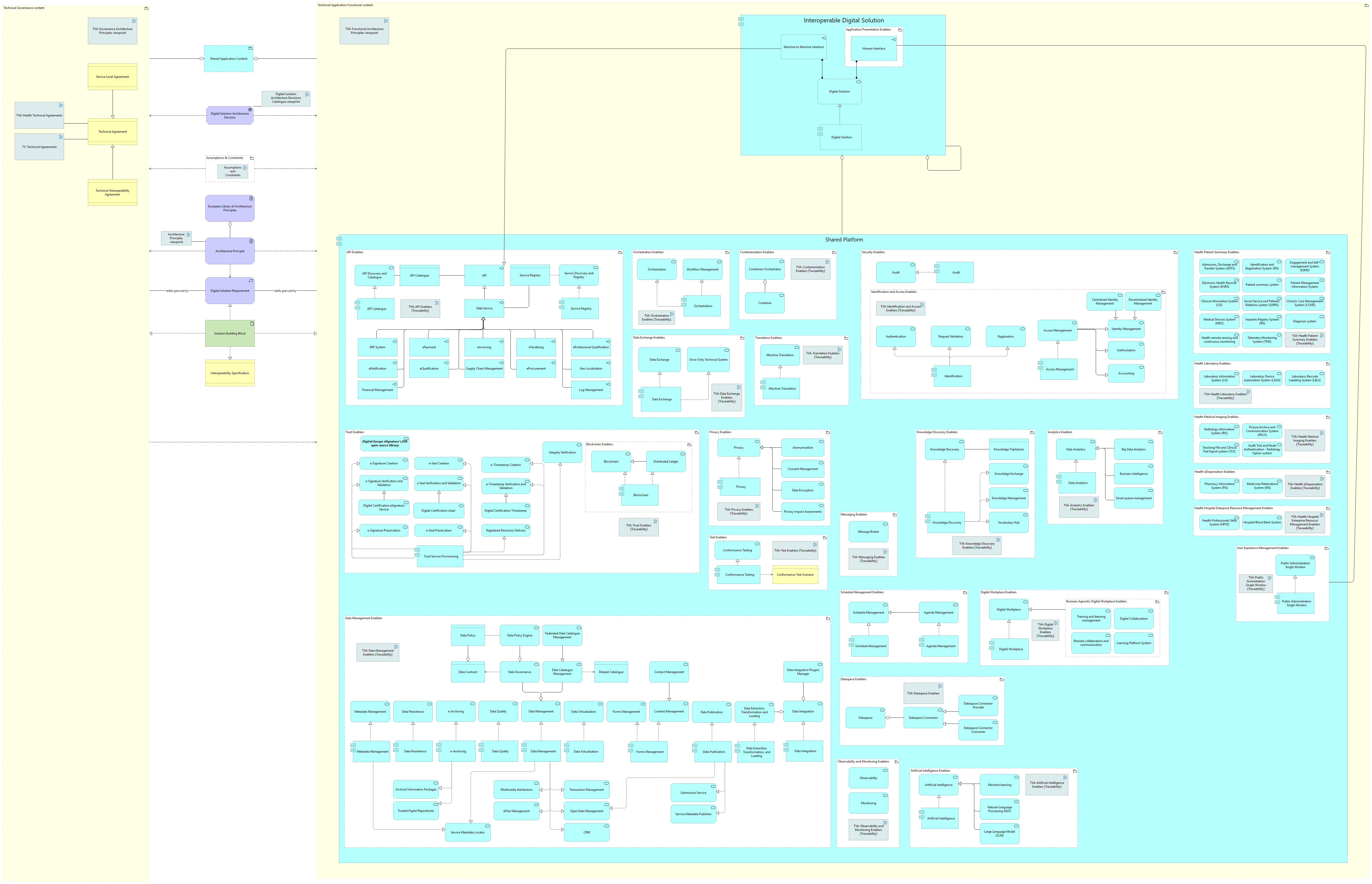Select the Service Discovery and Registry node
This screenshot has height=884, width=1372.
tap(578, 276)
